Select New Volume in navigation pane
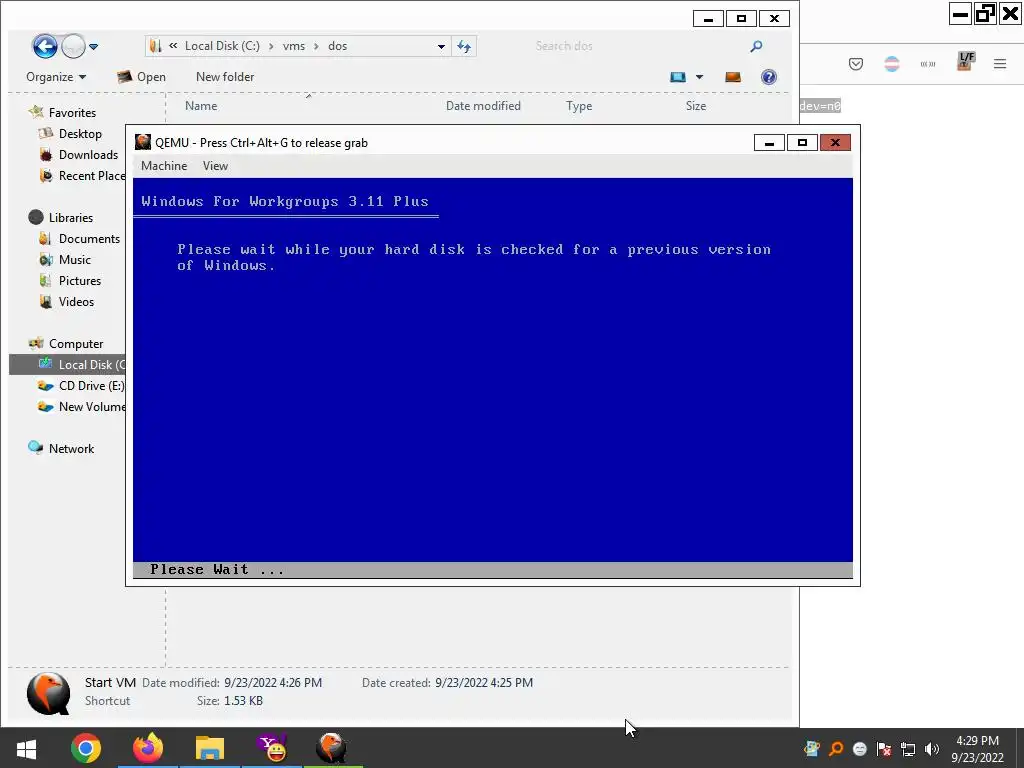 [x=81, y=407]
